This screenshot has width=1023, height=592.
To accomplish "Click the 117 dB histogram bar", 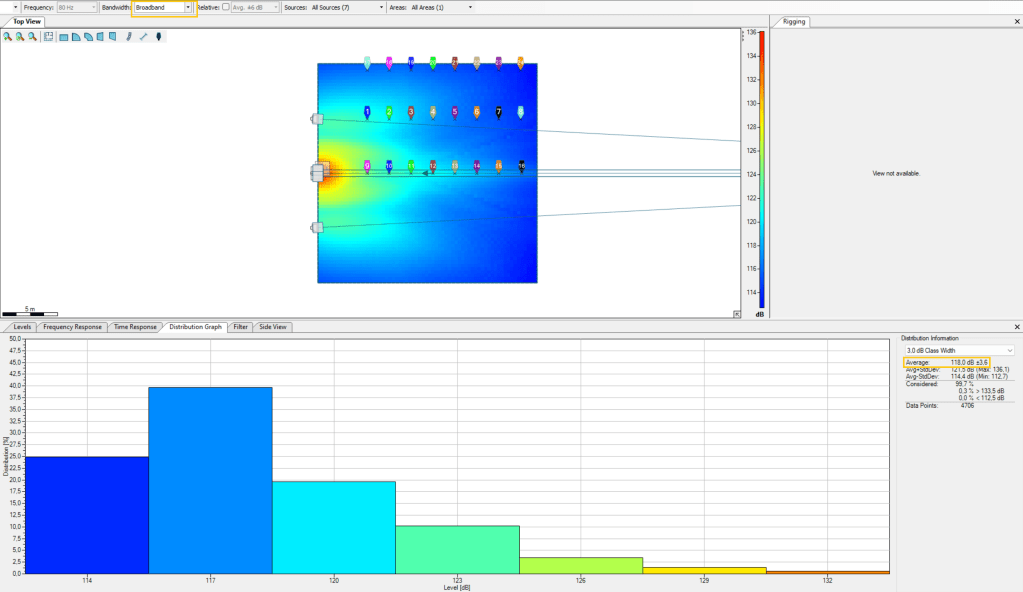I will [210, 480].
